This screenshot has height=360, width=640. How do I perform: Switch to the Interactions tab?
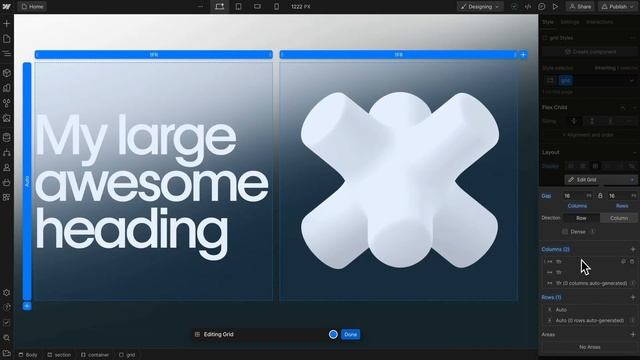click(x=599, y=22)
